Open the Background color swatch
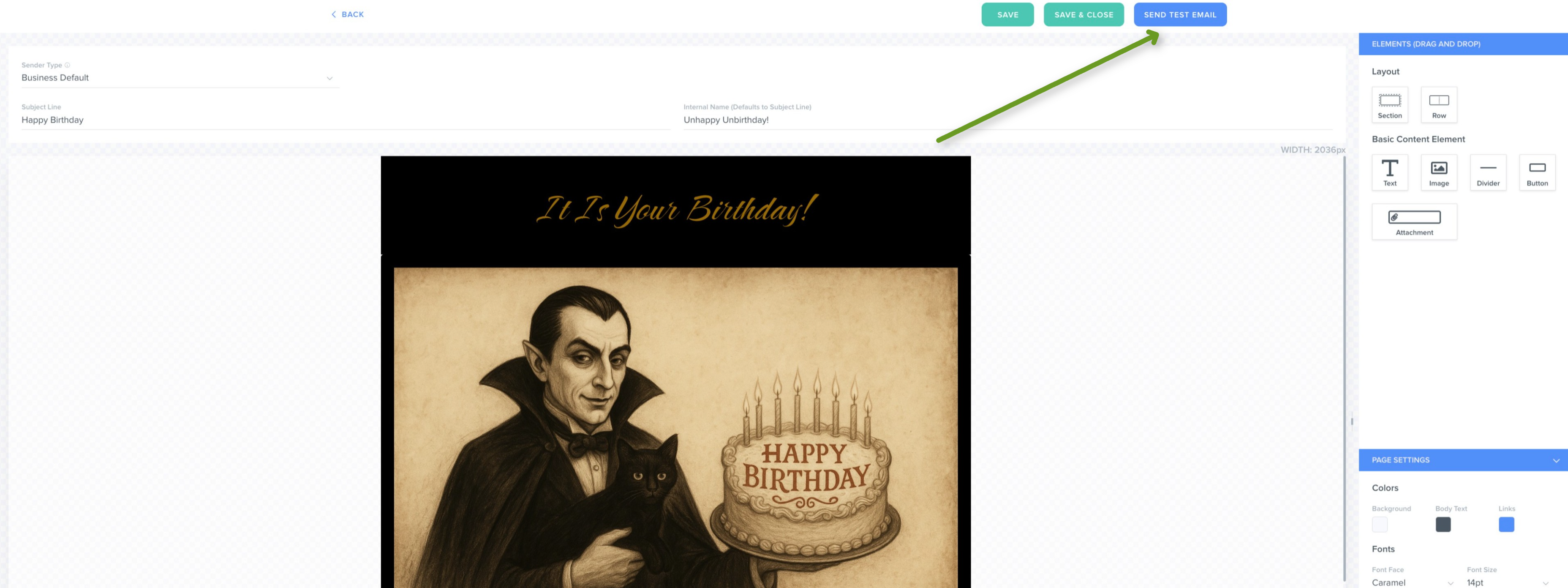The width and height of the screenshot is (1568, 588). tap(1379, 525)
